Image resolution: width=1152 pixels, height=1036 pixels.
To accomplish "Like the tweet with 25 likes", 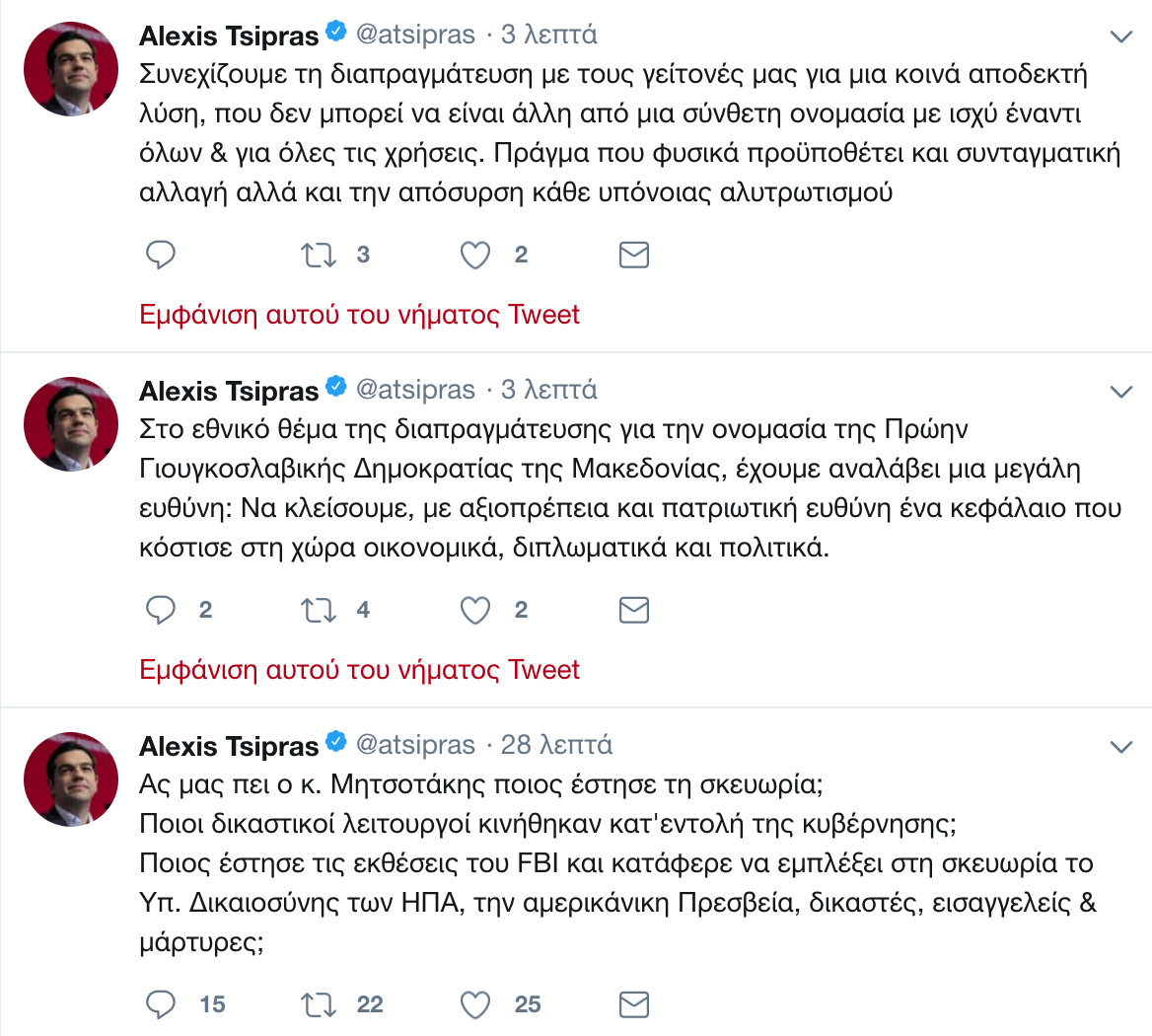I will click(x=475, y=1005).
